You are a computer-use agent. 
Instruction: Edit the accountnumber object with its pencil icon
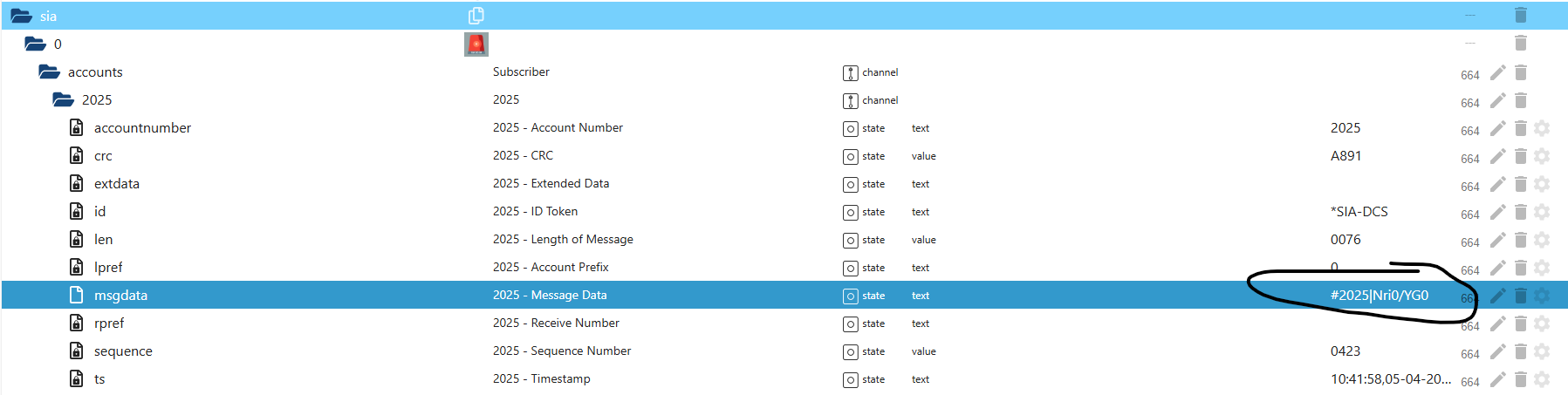(1497, 128)
